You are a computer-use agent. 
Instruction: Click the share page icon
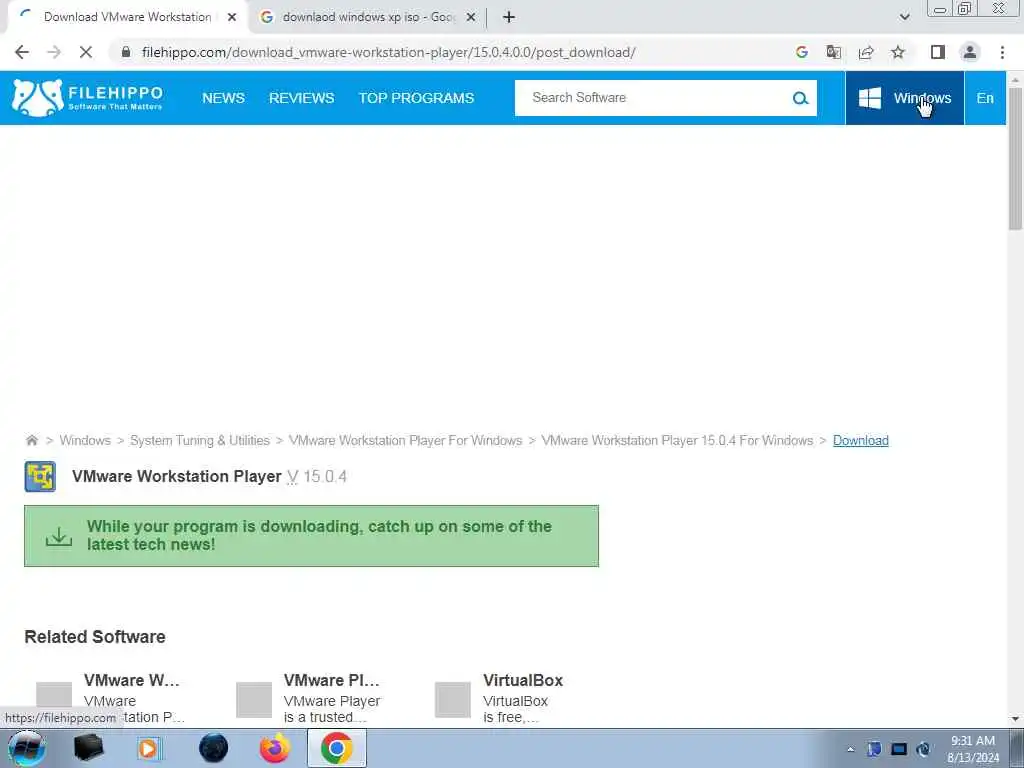pyautogui.click(x=866, y=52)
